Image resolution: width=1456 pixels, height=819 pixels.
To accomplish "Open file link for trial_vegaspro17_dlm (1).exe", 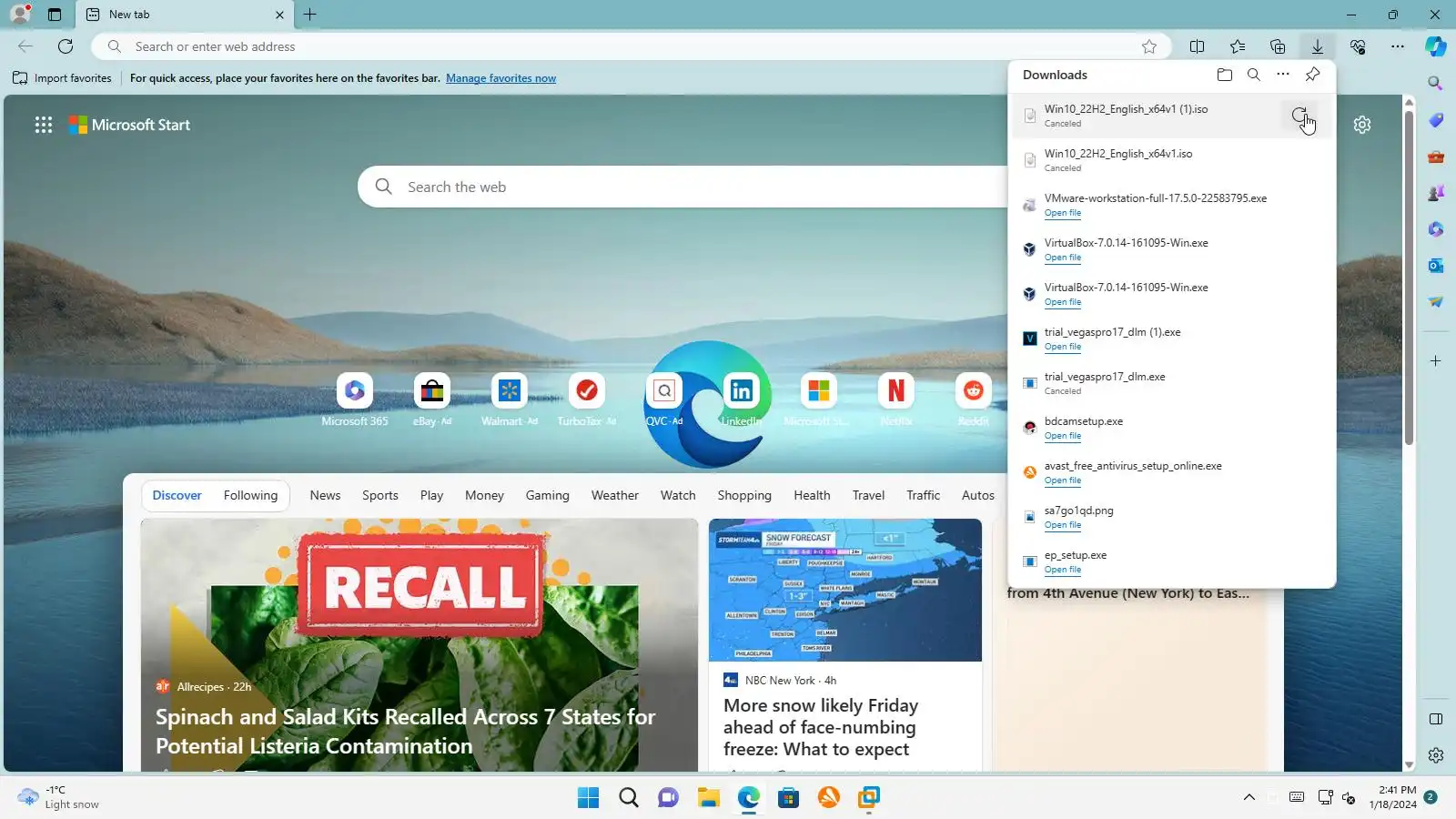I will [1063, 347].
